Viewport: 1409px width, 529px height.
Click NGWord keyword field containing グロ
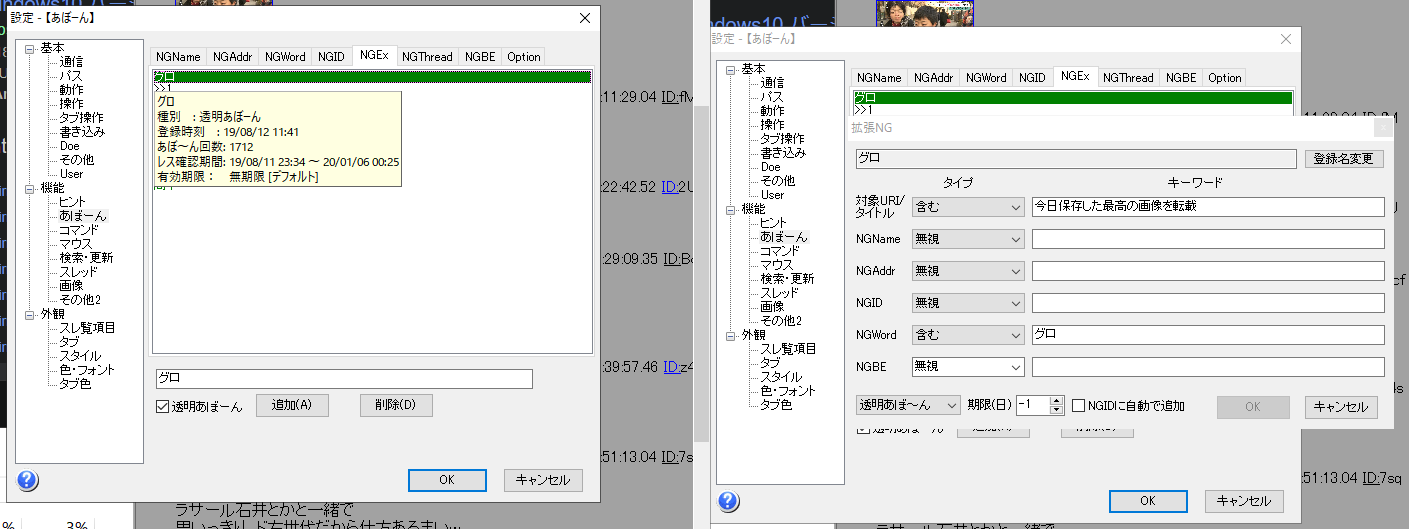coord(1208,335)
